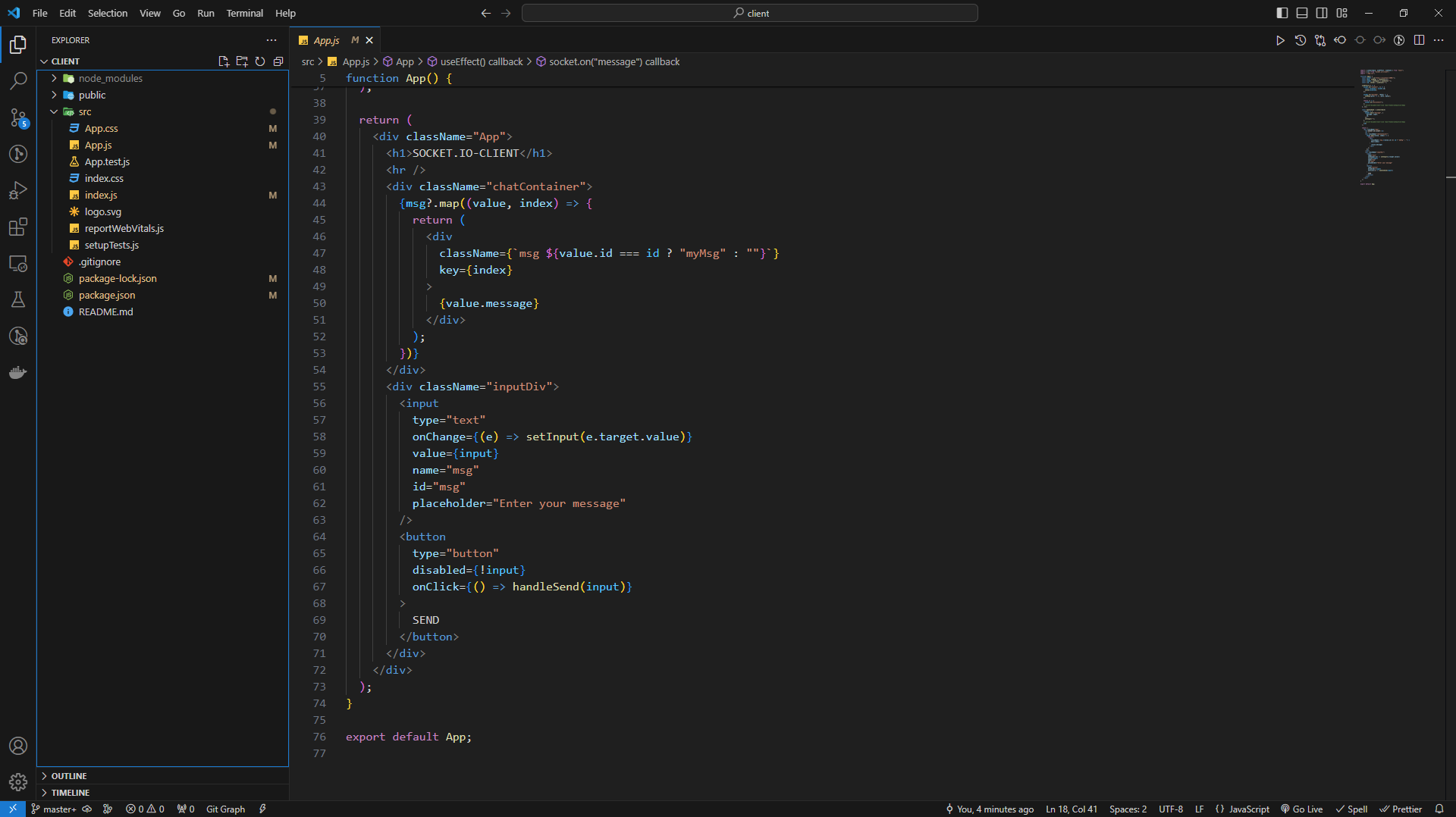Open the Source Control view
This screenshot has width=1456, height=817.
[x=18, y=117]
